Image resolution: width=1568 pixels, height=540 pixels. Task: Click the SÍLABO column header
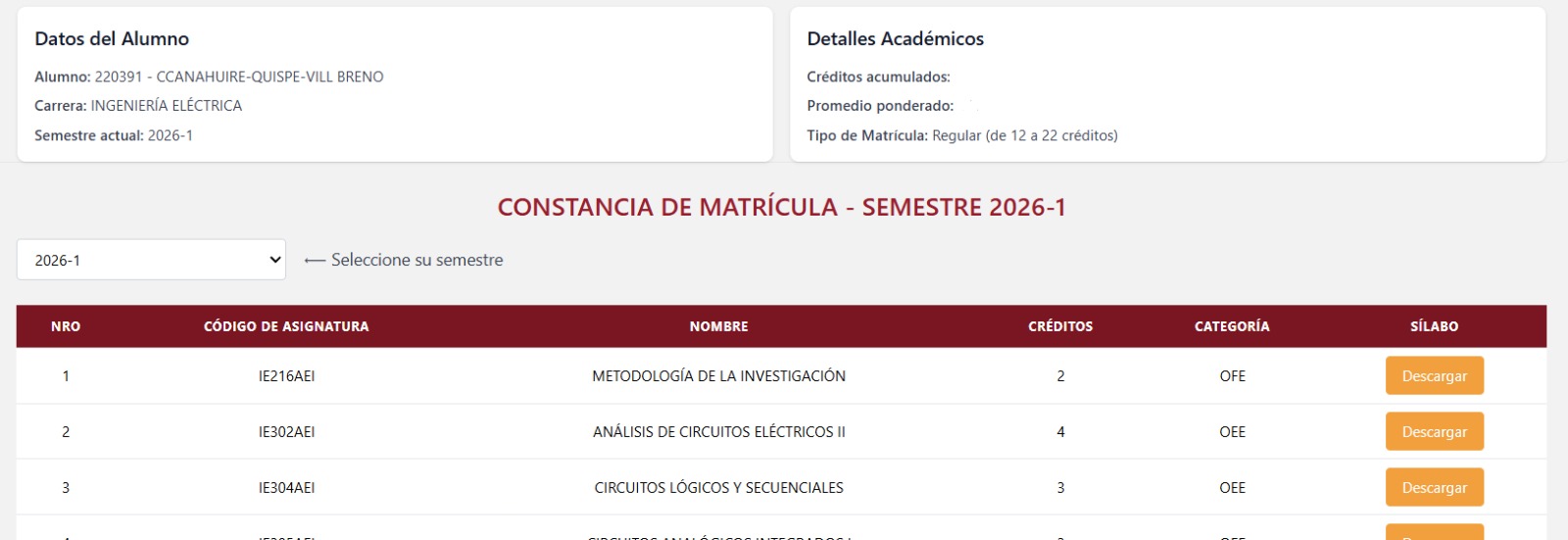pyautogui.click(x=1434, y=326)
